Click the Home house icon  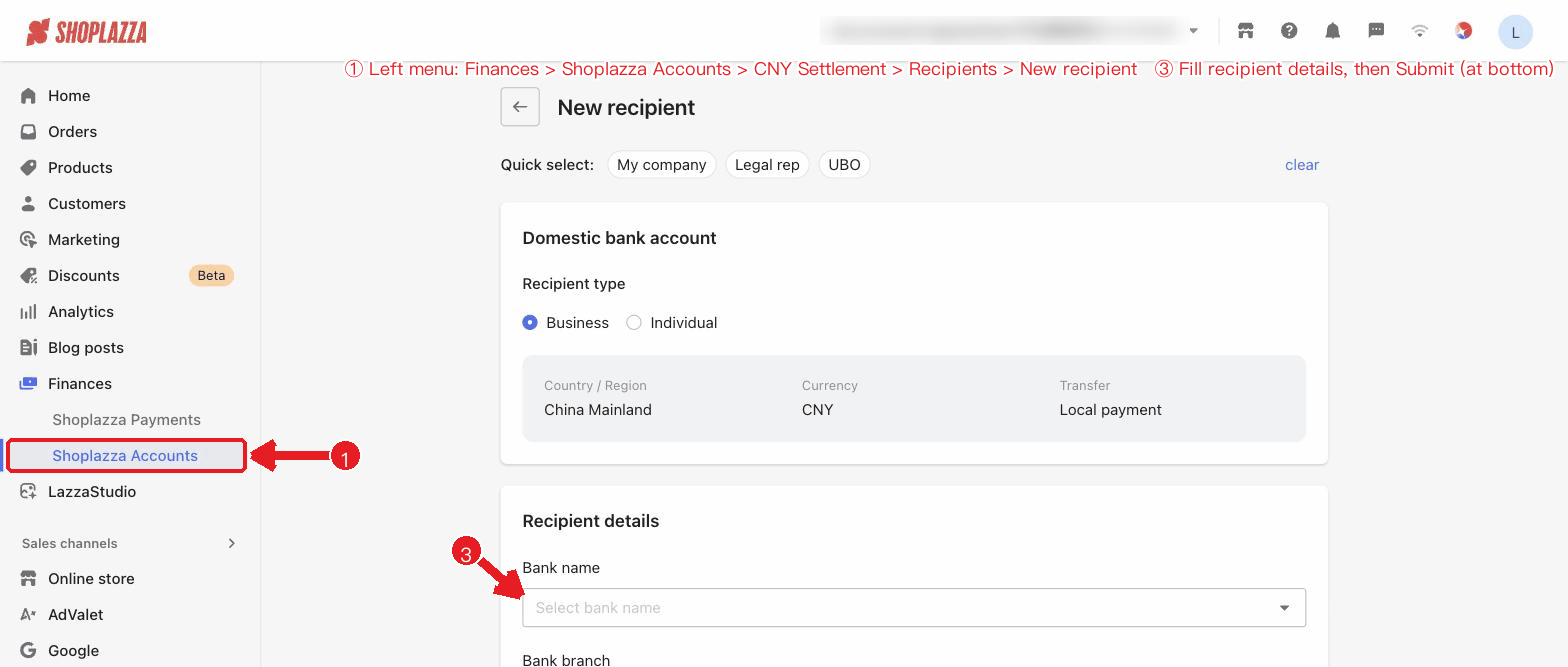[28, 96]
